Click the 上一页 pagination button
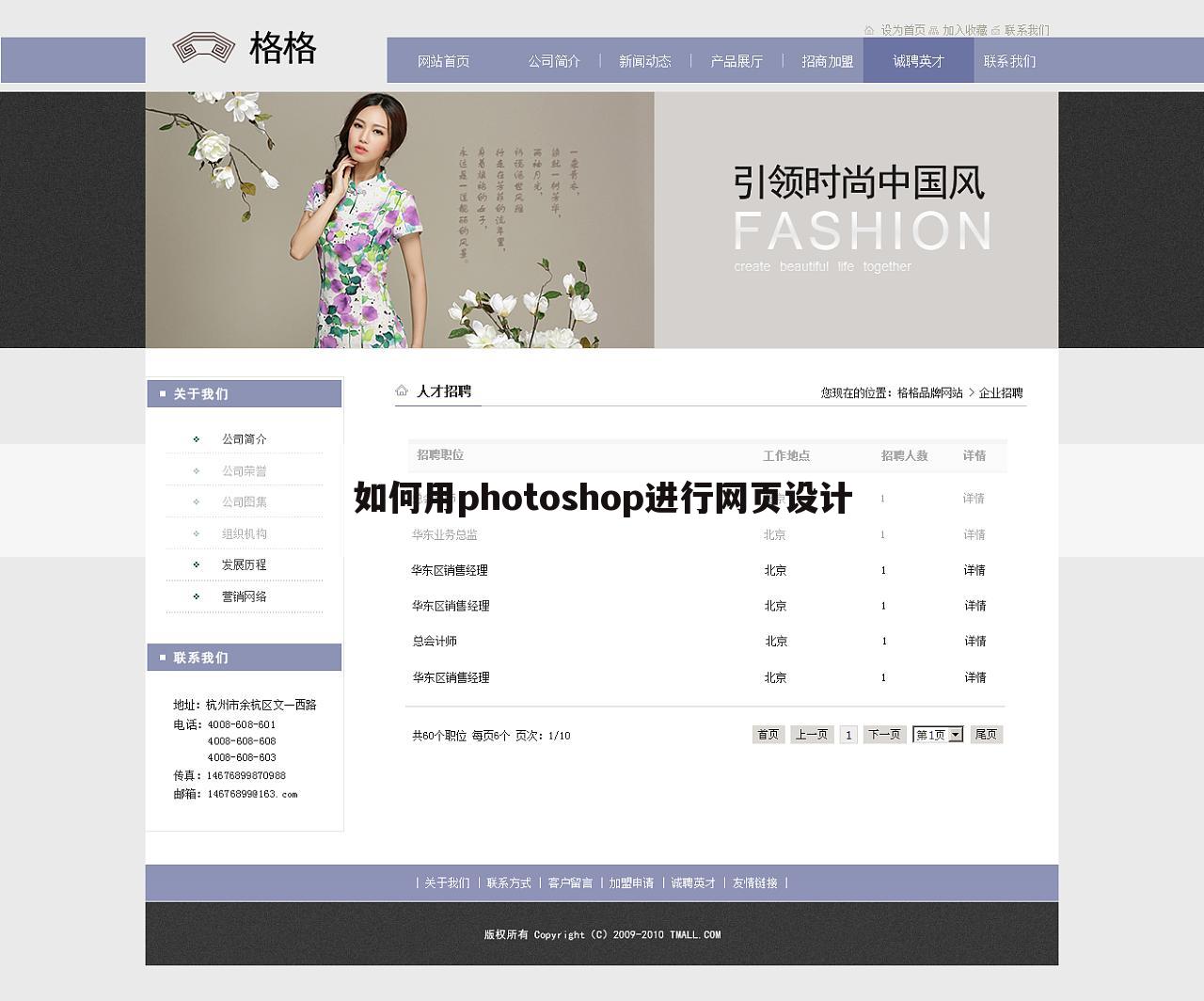Screen dimensions: 1204x1001 pos(812,735)
